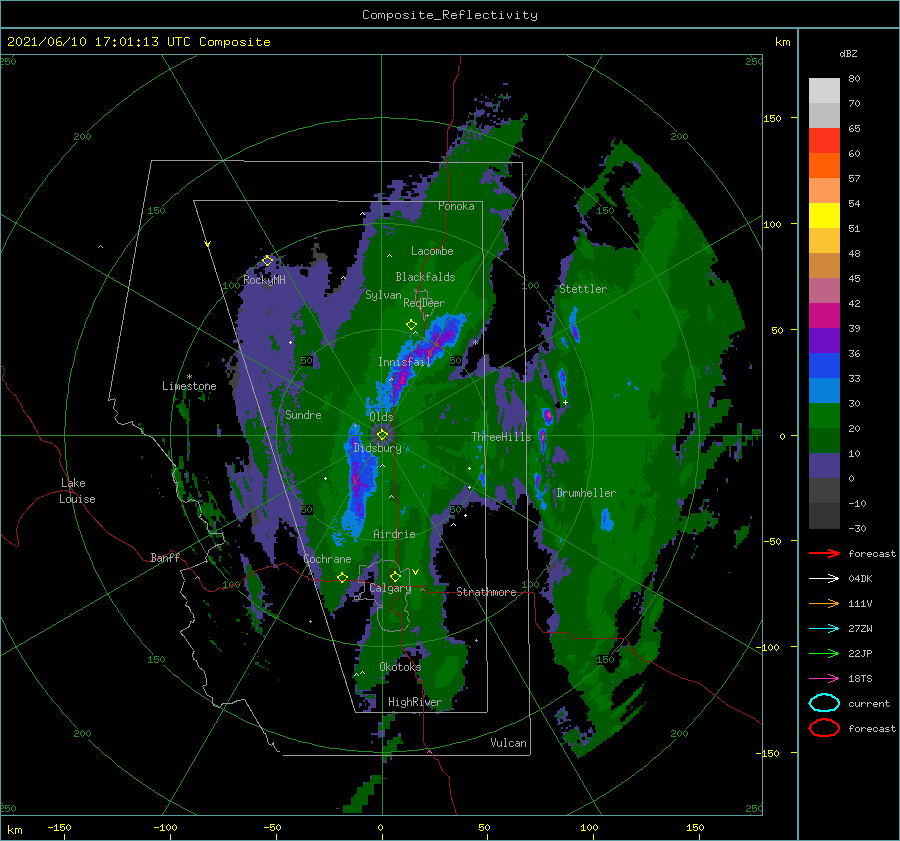900x841 pixels.
Task: Click the yellow diamond marker below RedDeer
Action: [412, 325]
